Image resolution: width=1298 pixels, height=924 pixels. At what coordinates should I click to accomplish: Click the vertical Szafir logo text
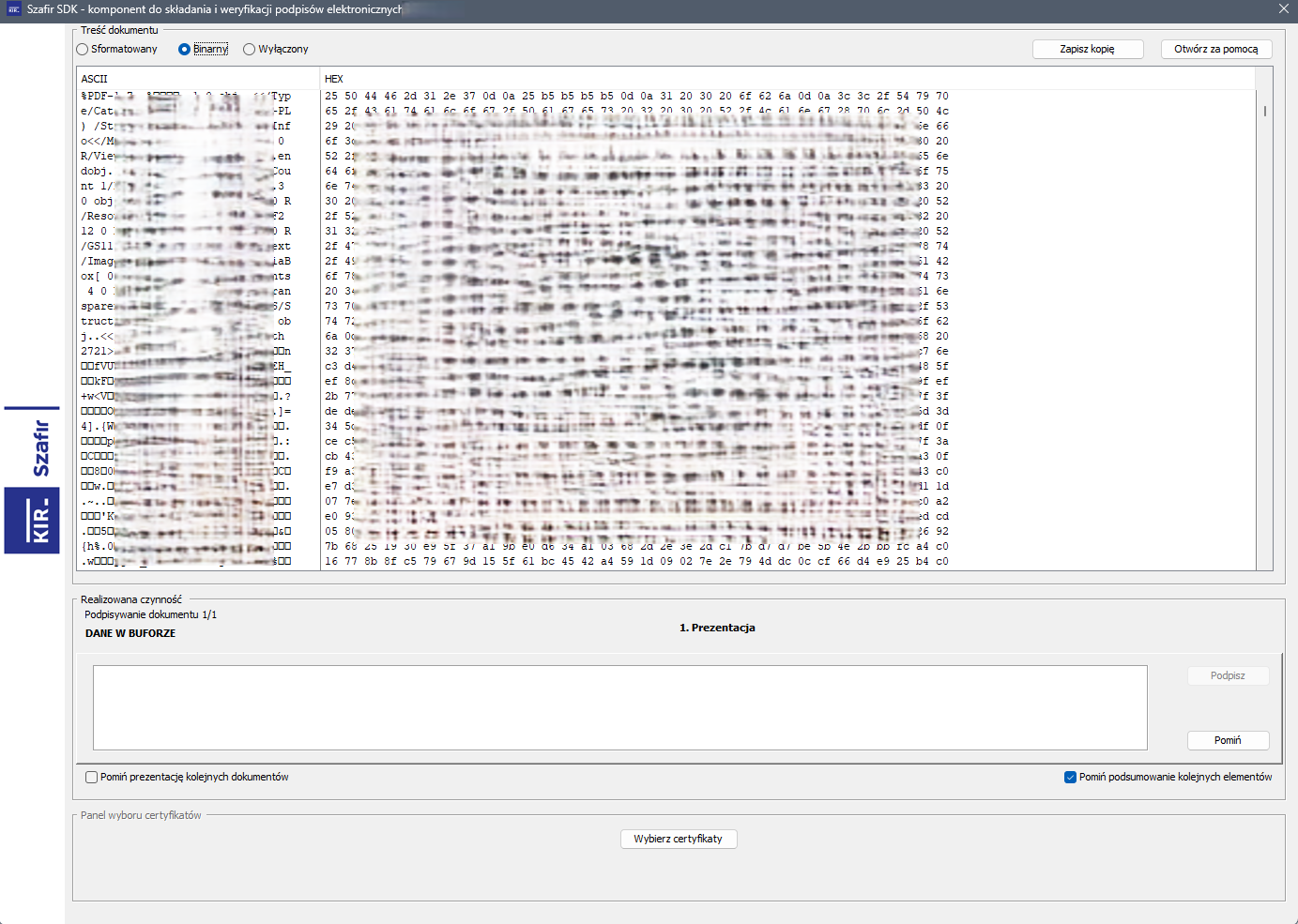(x=40, y=448)
